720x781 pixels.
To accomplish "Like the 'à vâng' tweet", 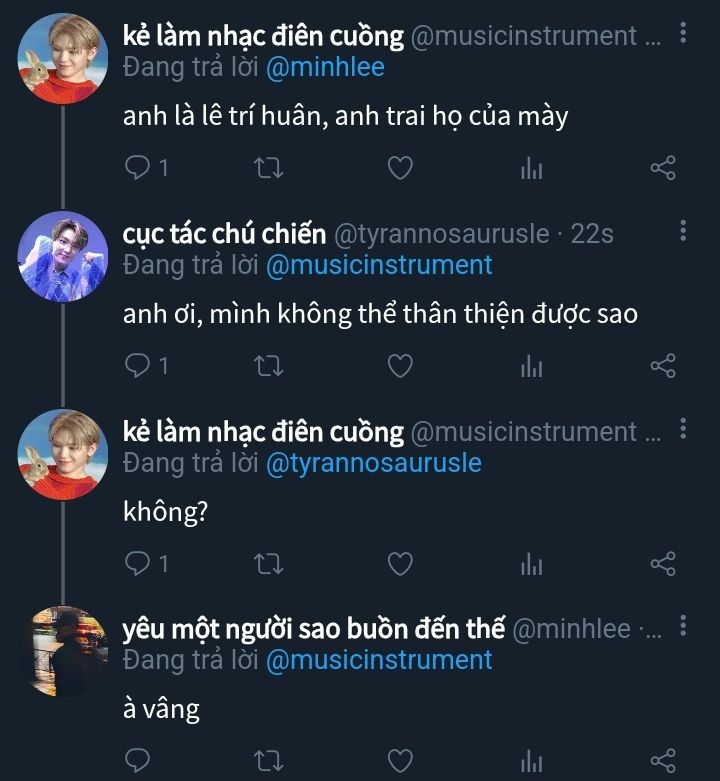I will coord(400,762).
